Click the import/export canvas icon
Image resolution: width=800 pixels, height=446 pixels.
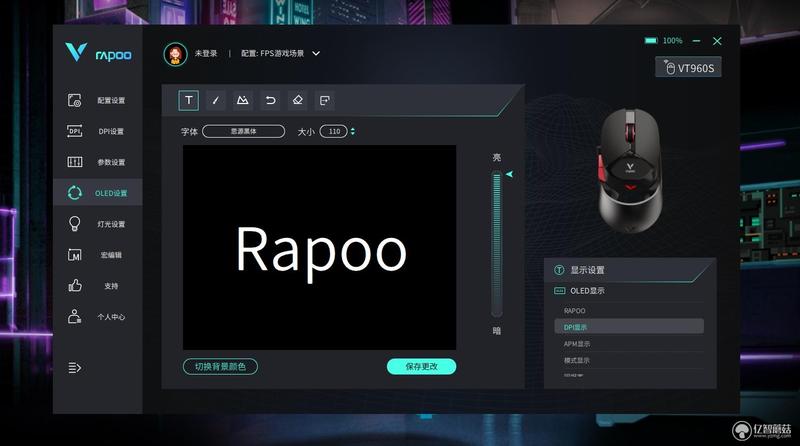click(324, 101)
